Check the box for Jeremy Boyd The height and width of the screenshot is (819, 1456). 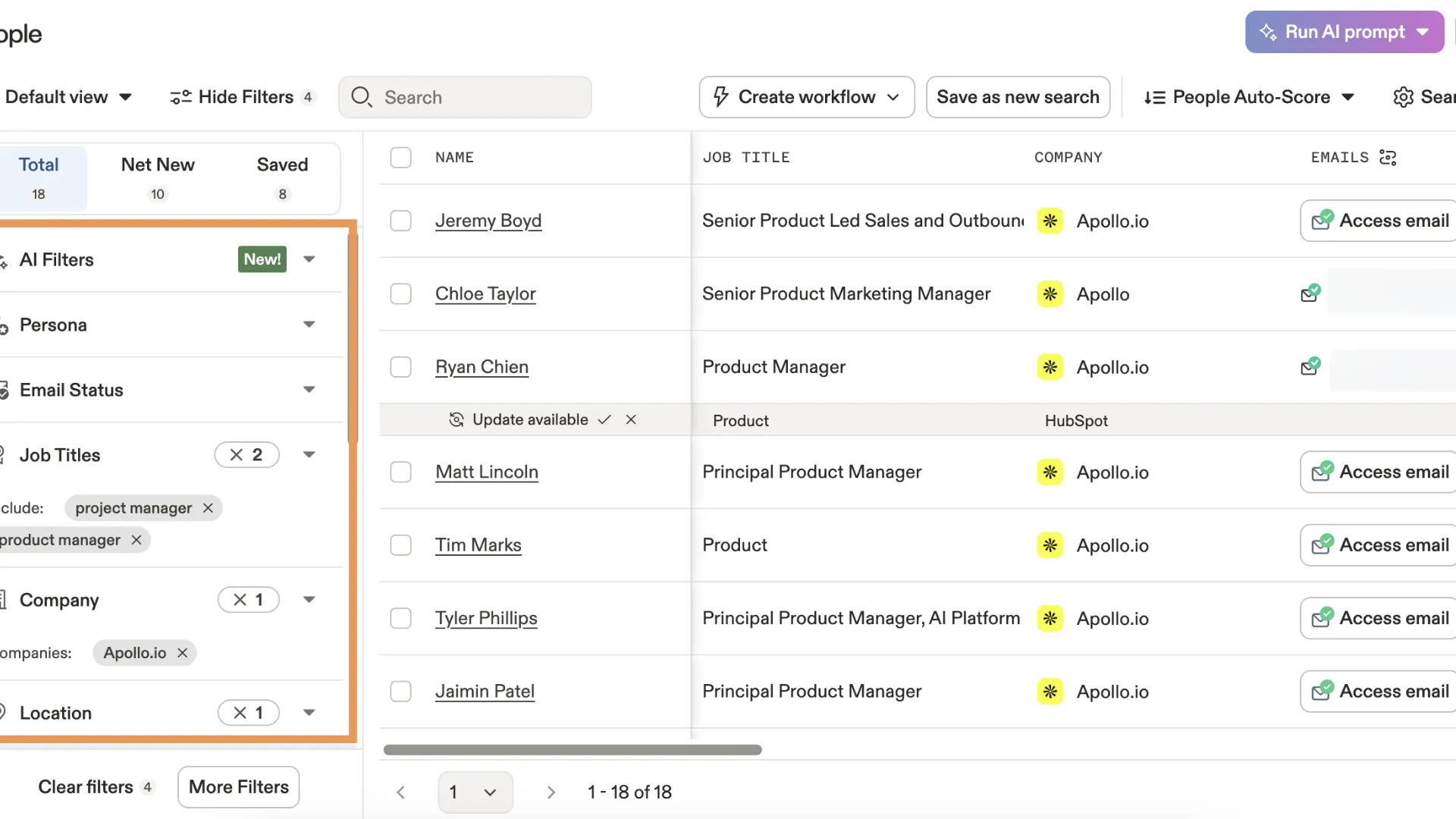[400, 221]
